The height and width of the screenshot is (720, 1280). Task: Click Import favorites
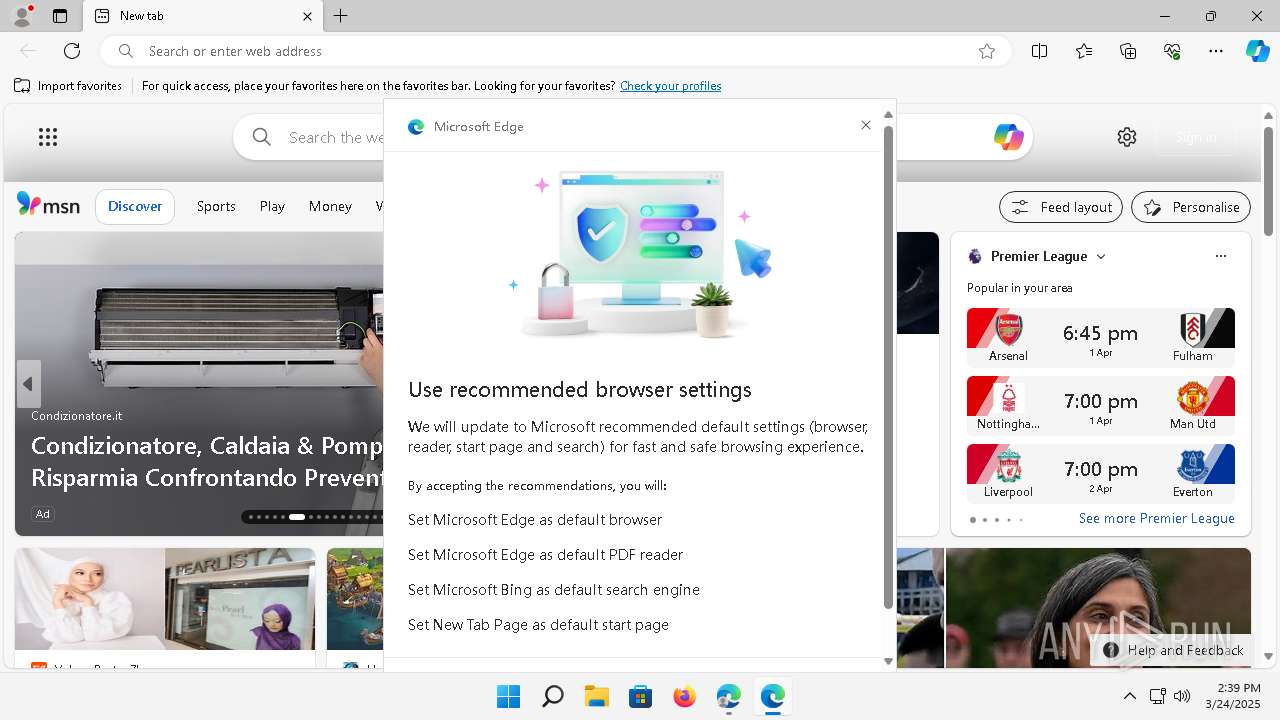pyautogui.click(x=68, y=86)
